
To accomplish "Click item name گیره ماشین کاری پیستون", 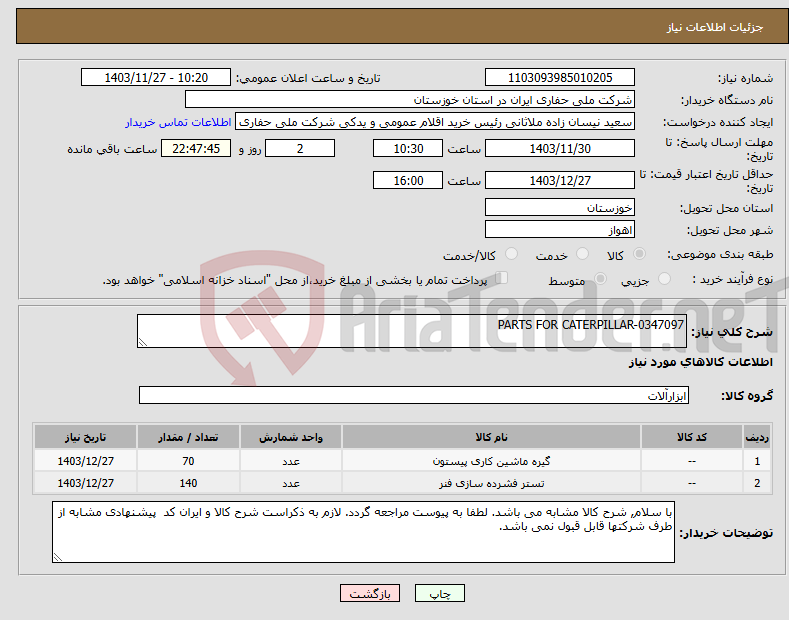I will pos(491,461).
